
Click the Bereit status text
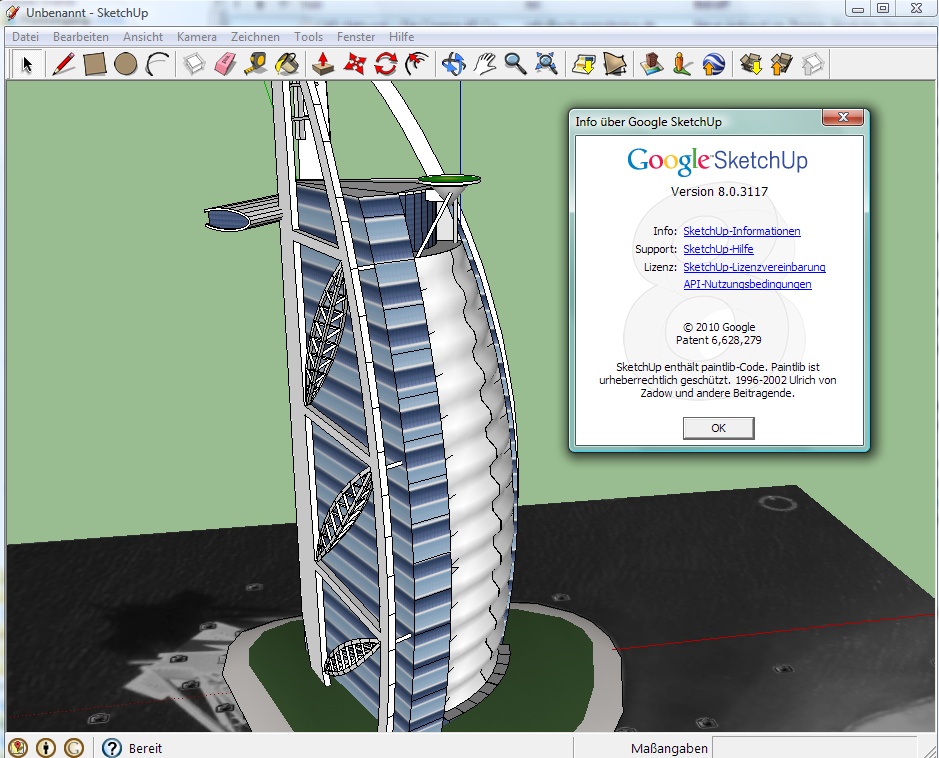click(x=146, y=748)
